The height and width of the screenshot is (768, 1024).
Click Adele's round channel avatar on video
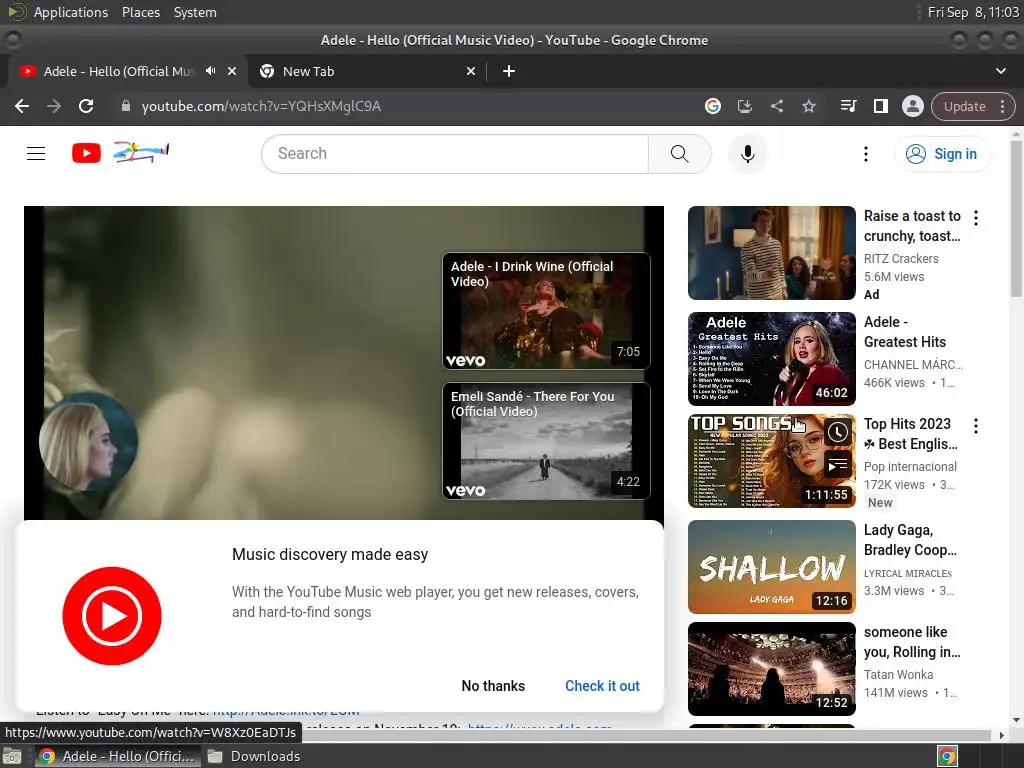click(88, 442)
